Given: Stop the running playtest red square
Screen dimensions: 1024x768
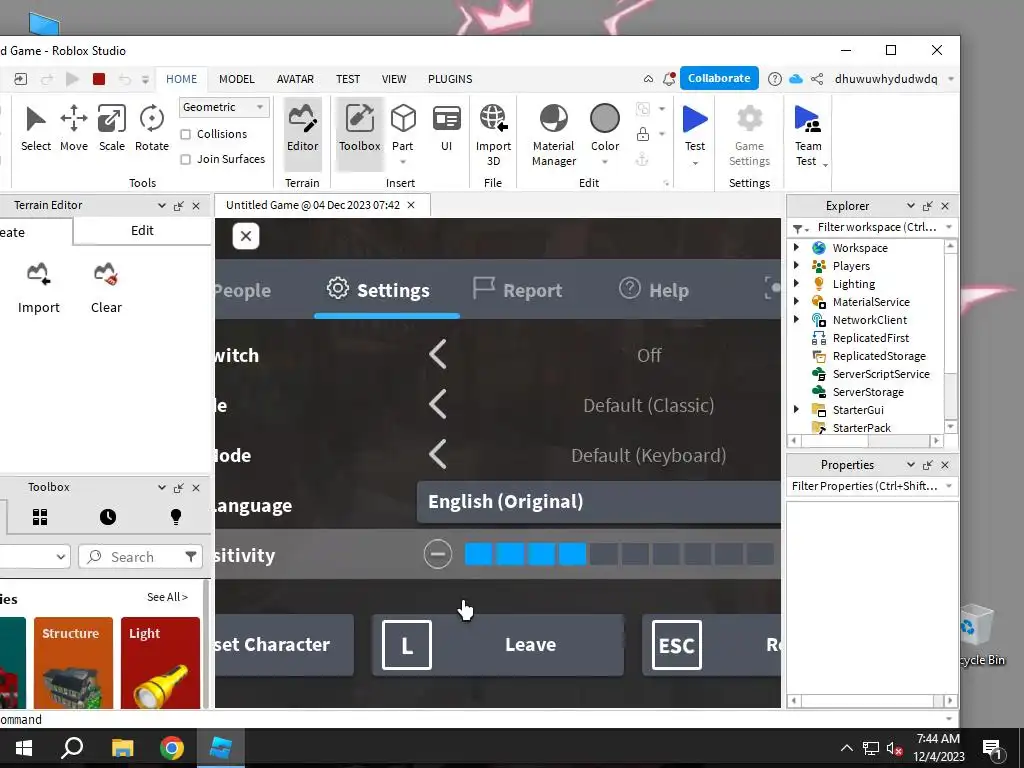Looking at the screenshot, I should [x=99, y=79].
